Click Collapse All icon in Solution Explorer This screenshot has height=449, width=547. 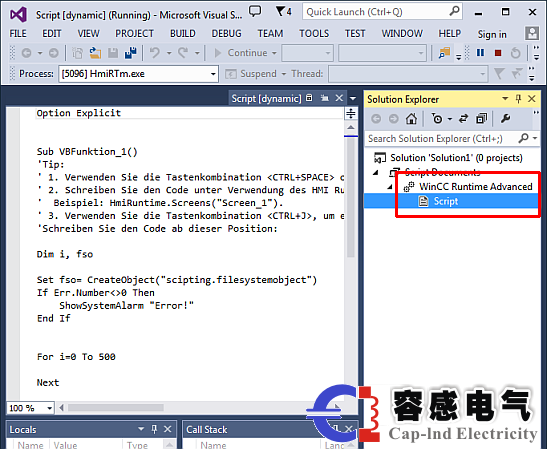481,119
